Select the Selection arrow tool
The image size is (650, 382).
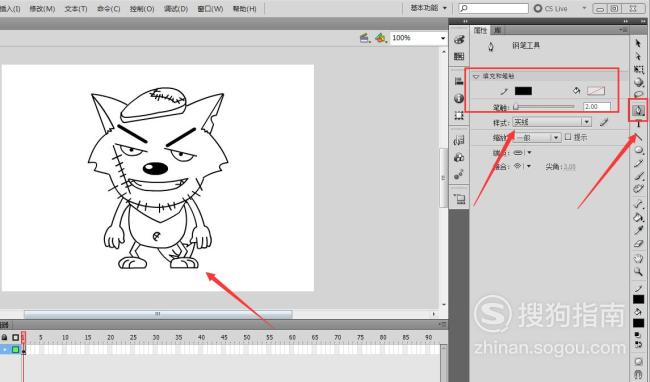point(638,43)
